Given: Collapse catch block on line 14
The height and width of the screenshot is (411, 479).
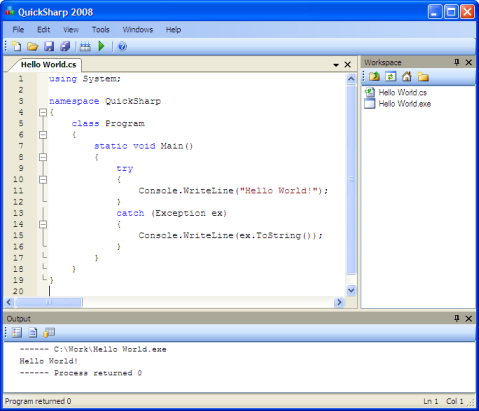Looking at the screenshot, I should point(43,224).
